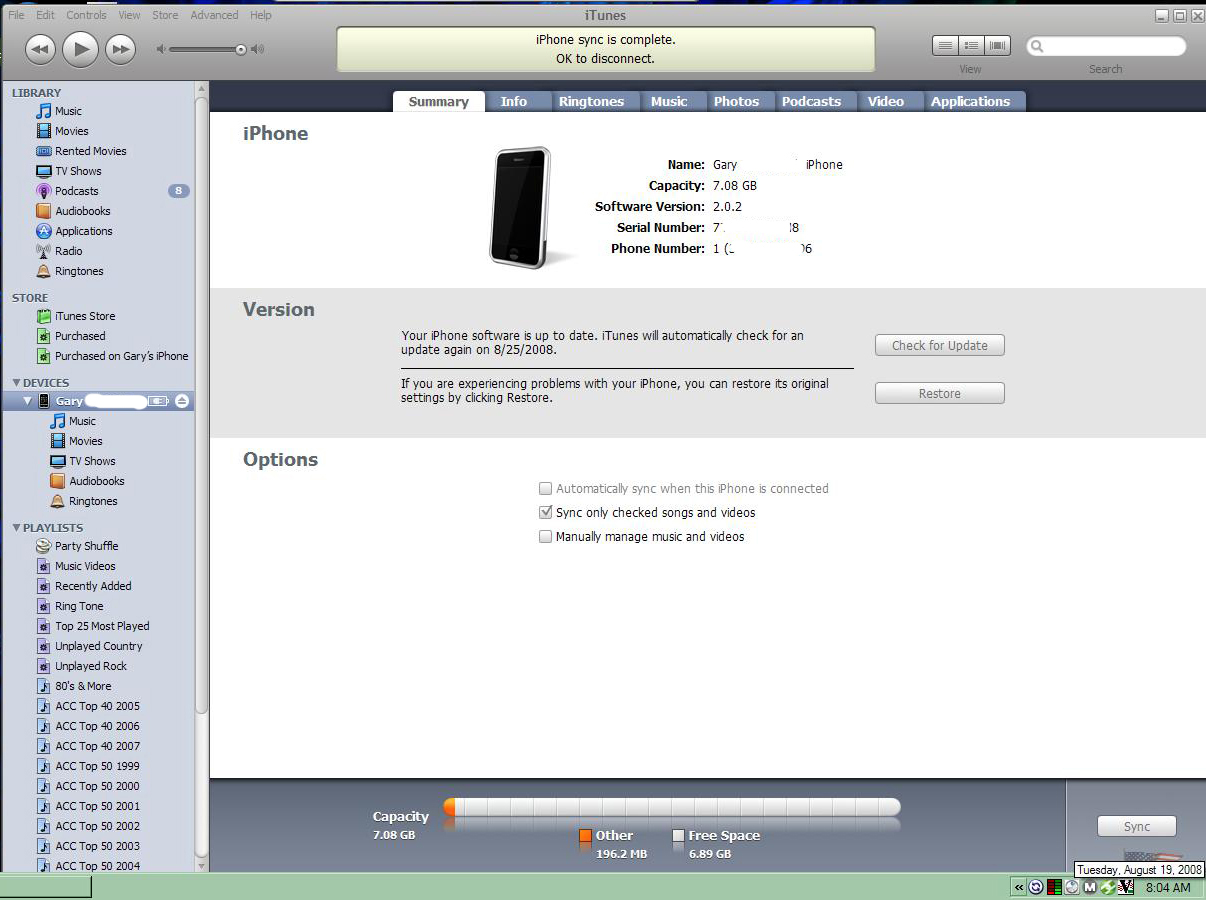Open the File menu
Viewport: 1206px width, 900px height.
pyautogui.click(x=16, y=15)
